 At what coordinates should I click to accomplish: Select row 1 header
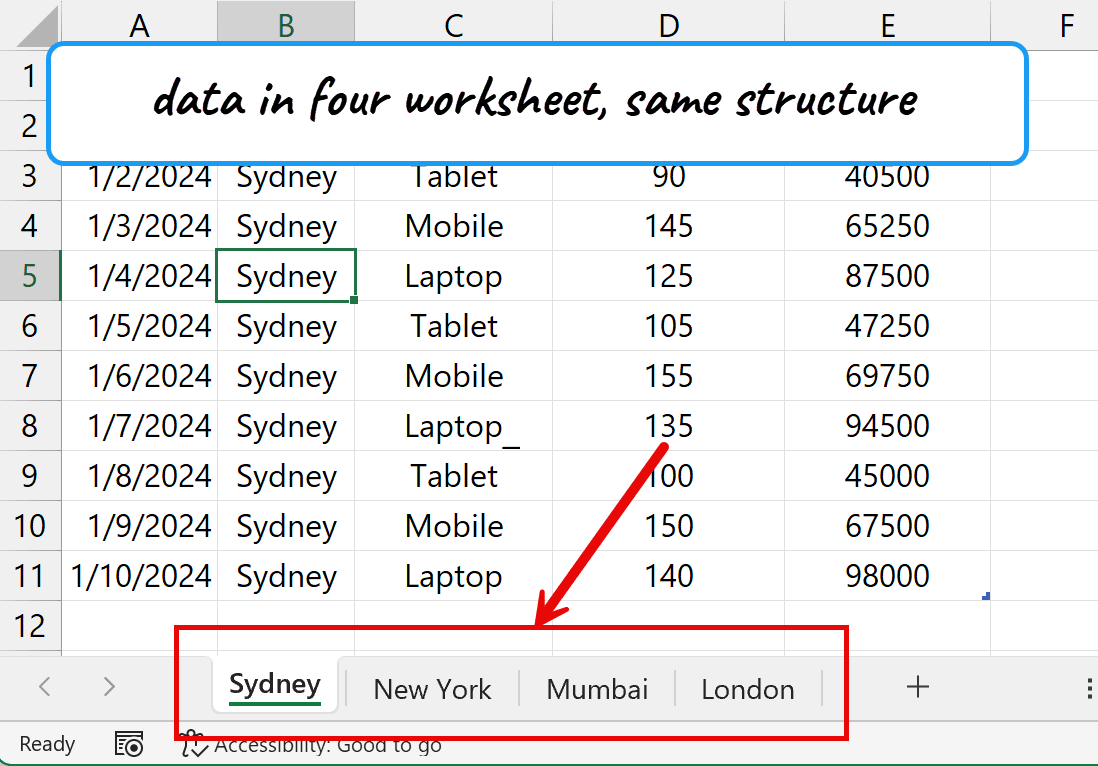[29, 76]
